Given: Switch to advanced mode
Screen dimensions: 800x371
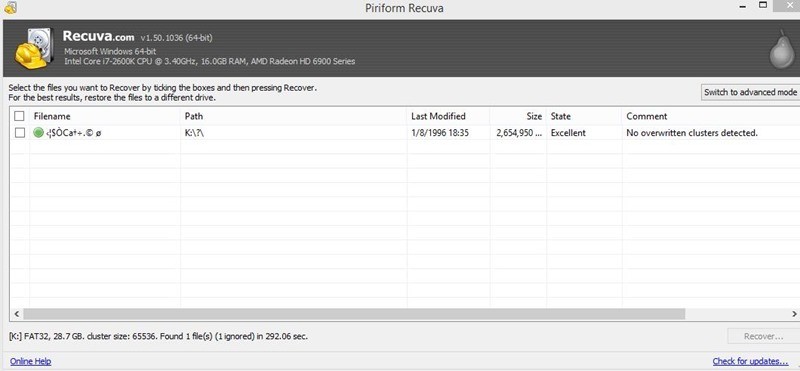Looking at the screenshot, I should [x=750, y=92].
